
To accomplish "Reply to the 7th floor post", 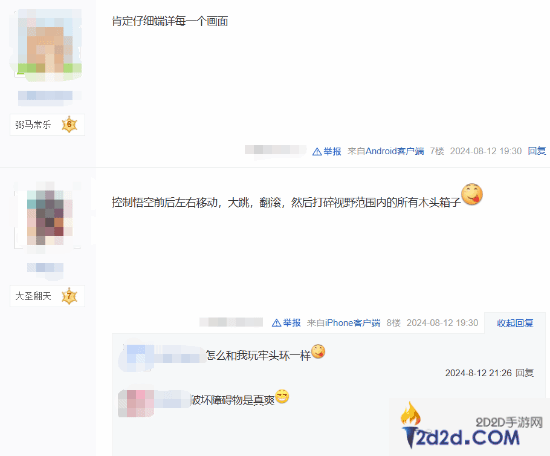I will coord(537,151).
